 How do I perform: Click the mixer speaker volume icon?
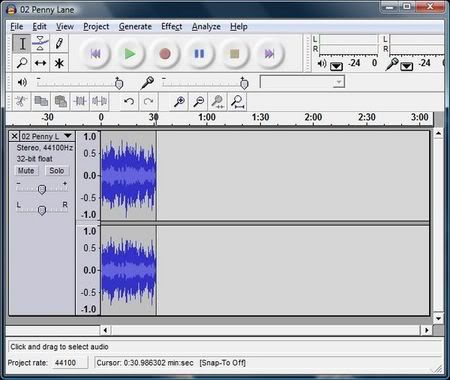[22, 82]
